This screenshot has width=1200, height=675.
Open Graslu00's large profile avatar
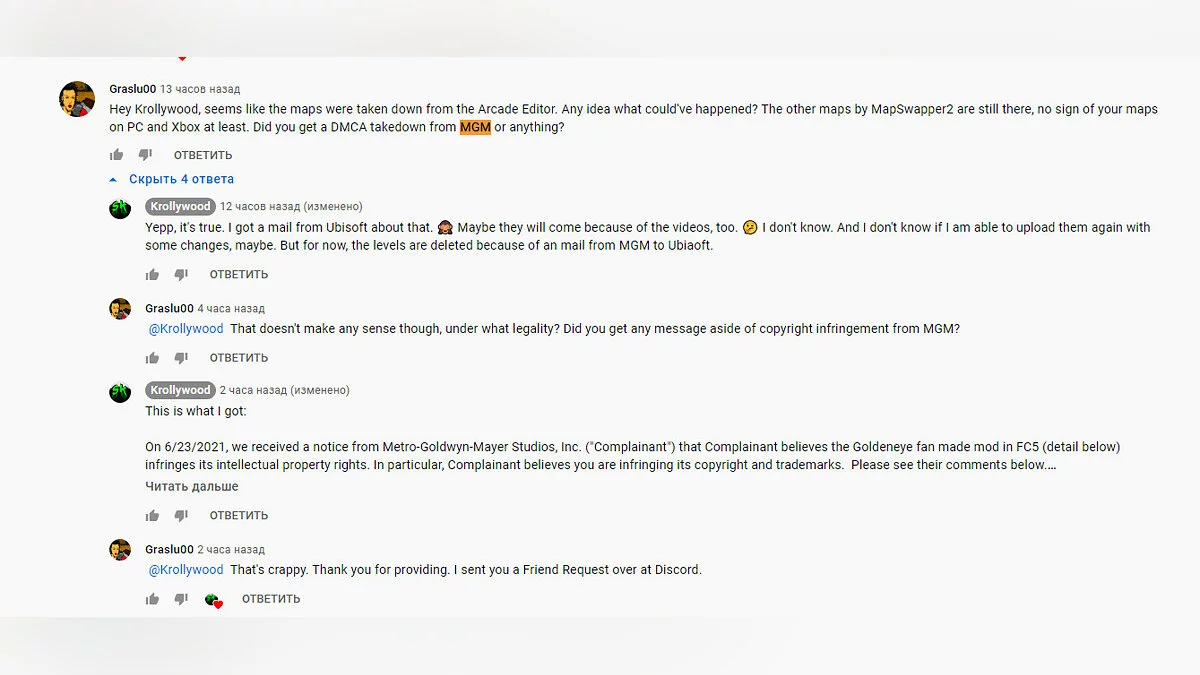coord(77,99)
